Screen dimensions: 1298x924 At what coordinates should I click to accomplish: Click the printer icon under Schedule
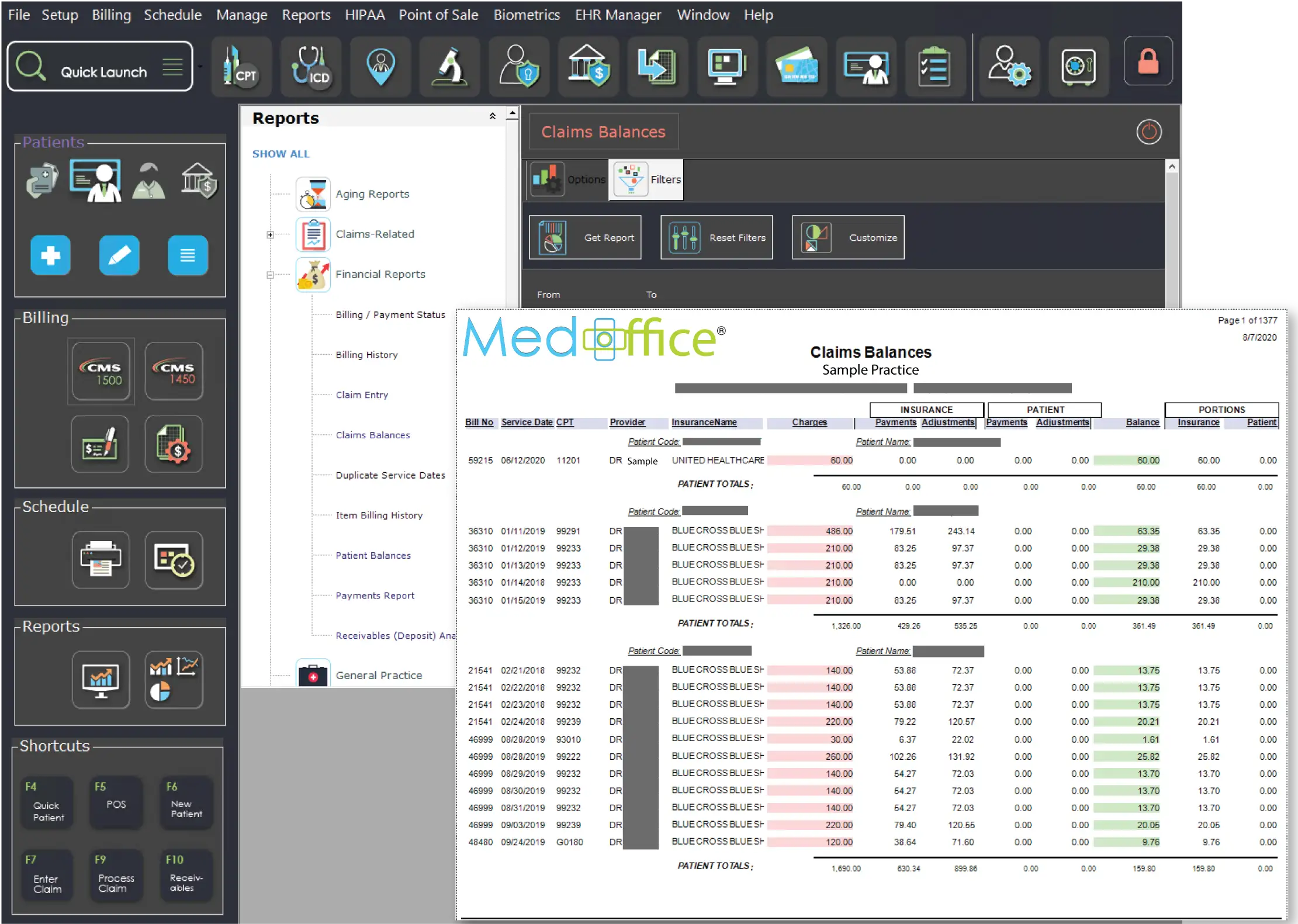click(x=101, y=559)
